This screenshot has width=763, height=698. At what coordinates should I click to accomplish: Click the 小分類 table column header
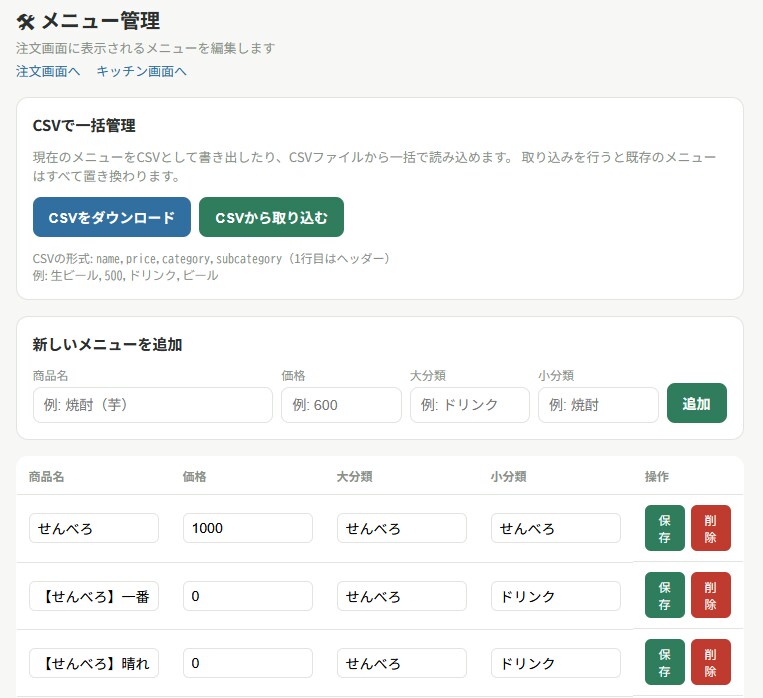click(509, 477)
